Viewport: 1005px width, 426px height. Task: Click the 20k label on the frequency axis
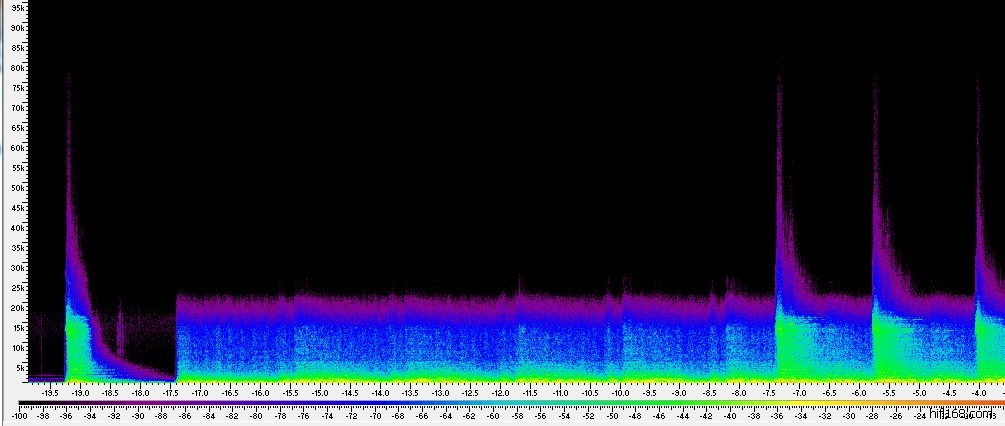pyautogui.click(x=16, y=308)
